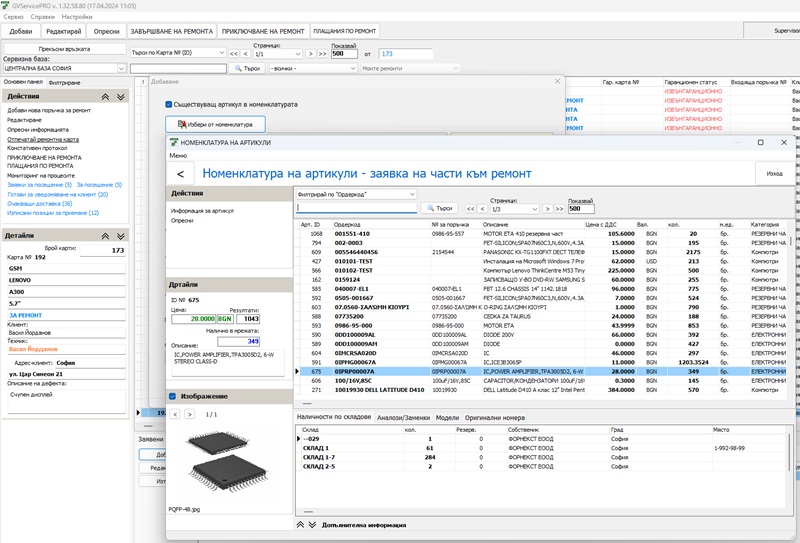
Task: Click Търси button in nomenclature window
Action: (439, 208)
